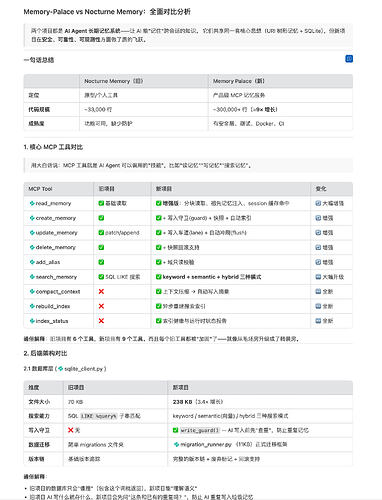Open the delete_memory tool link
The height and width of the screenshot is (500, 382).
[53, 247]
